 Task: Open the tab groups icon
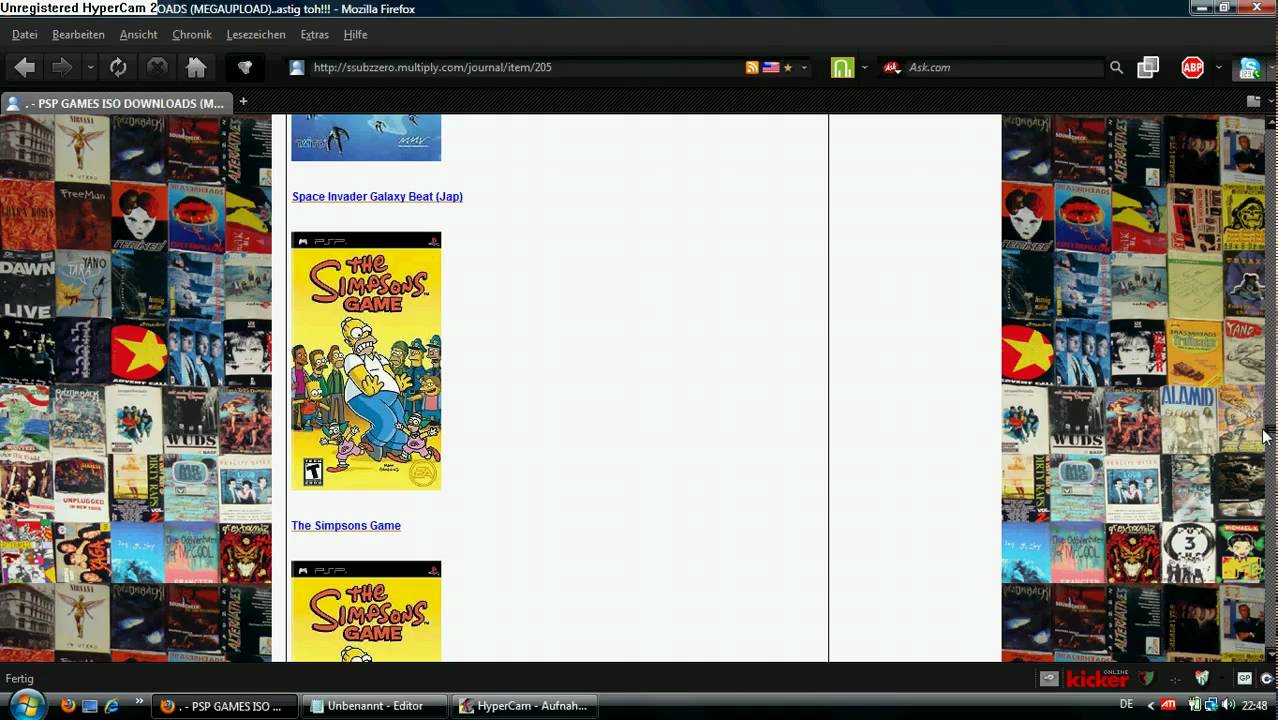tap(1253, 101)
